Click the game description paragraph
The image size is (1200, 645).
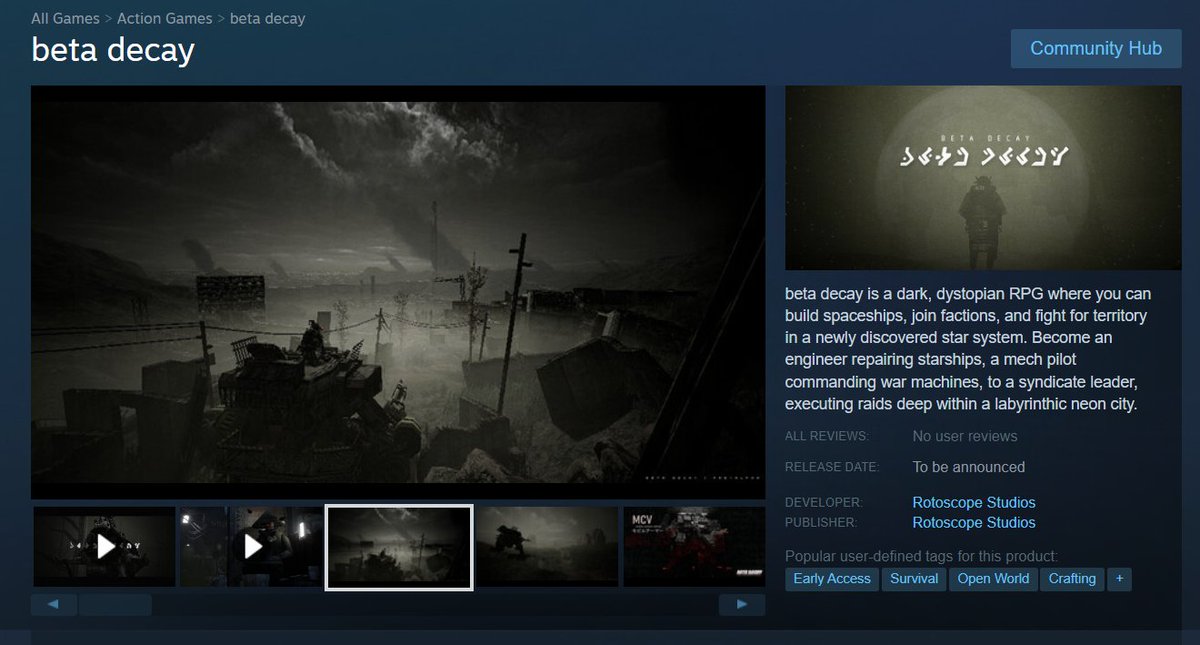click(969, 349)
